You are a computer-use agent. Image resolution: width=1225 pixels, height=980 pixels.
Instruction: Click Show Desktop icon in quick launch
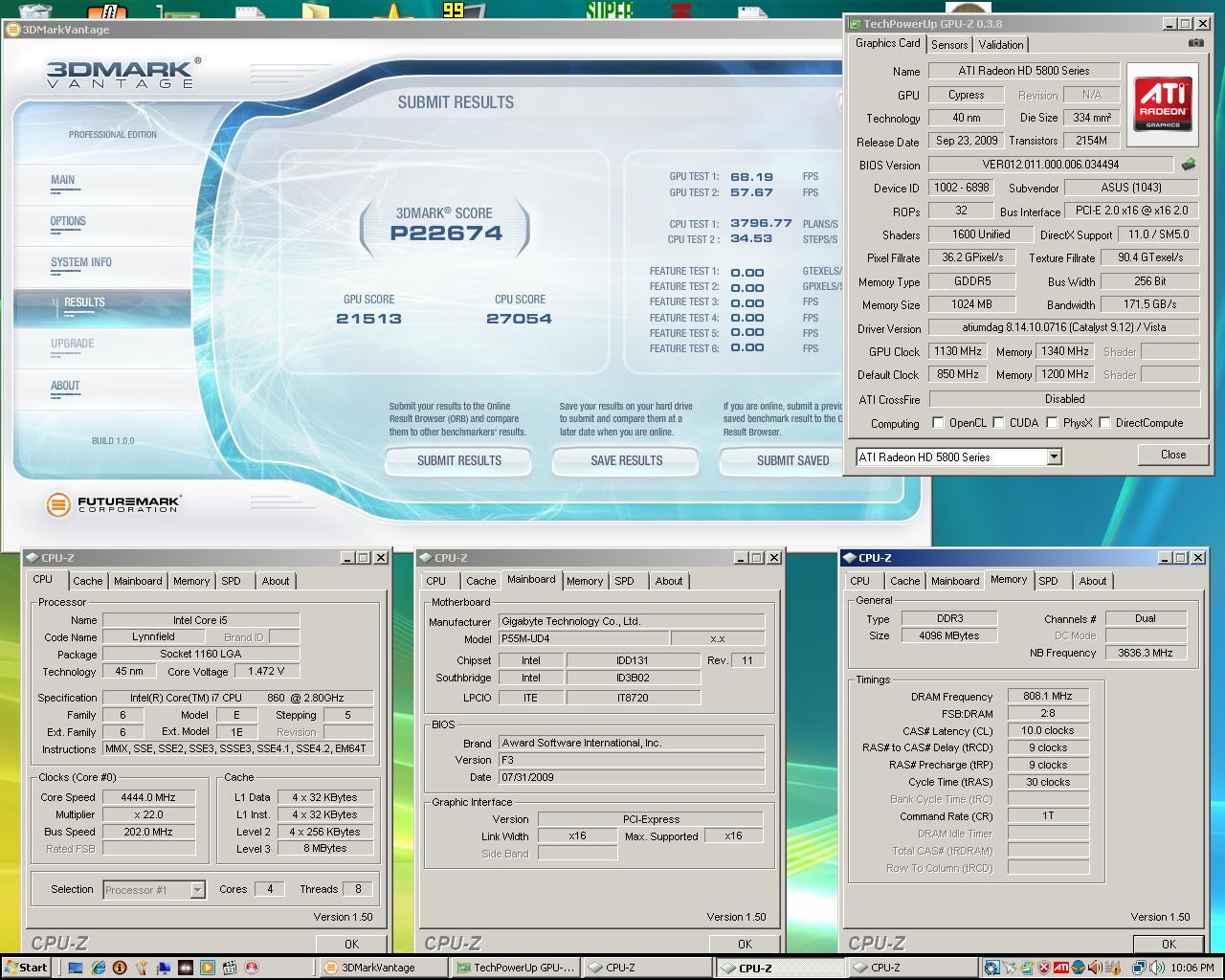click(x=76, y=969)
